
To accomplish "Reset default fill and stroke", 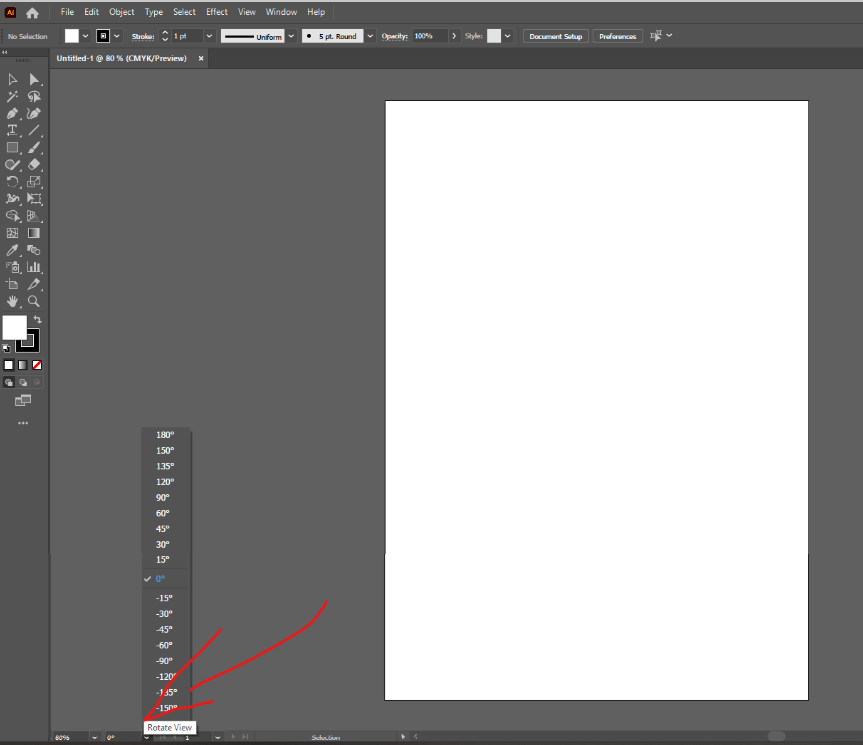I will pyautogui.click(x=6, y=348).
